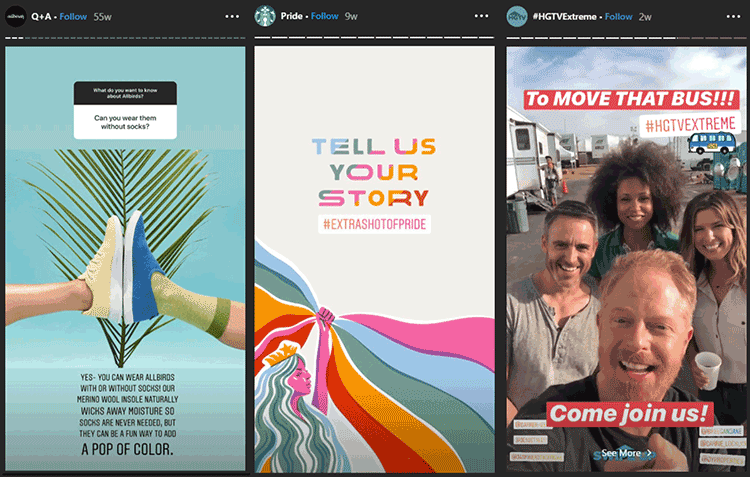Screen dimensions: 750x477
Task: Tap the #EXTRASHOTOFPRIDE hashtag sticker
Action: tap(375, 224)
